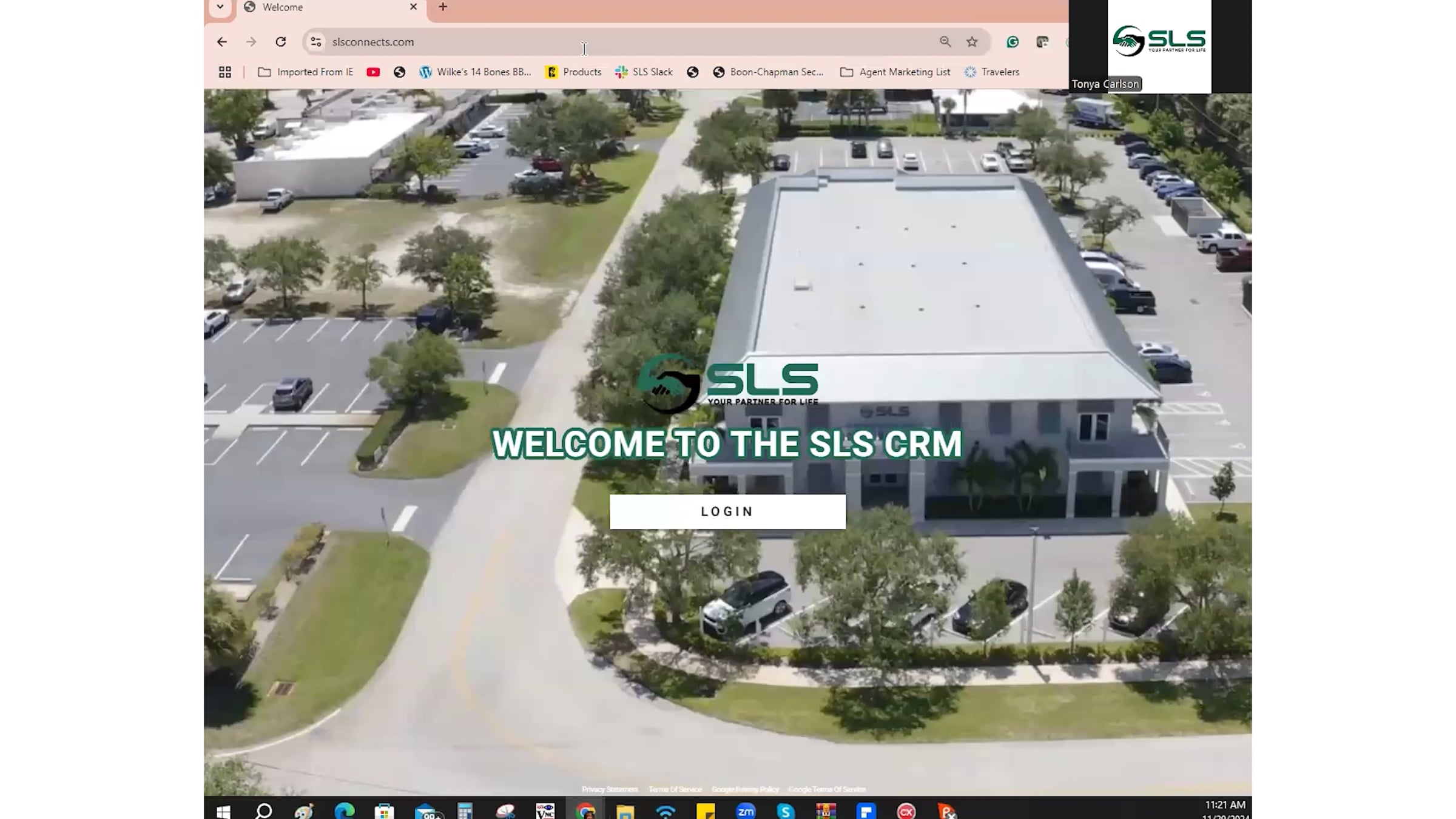
Task: Open the Windows Start menu
Action: pos(223,811)
